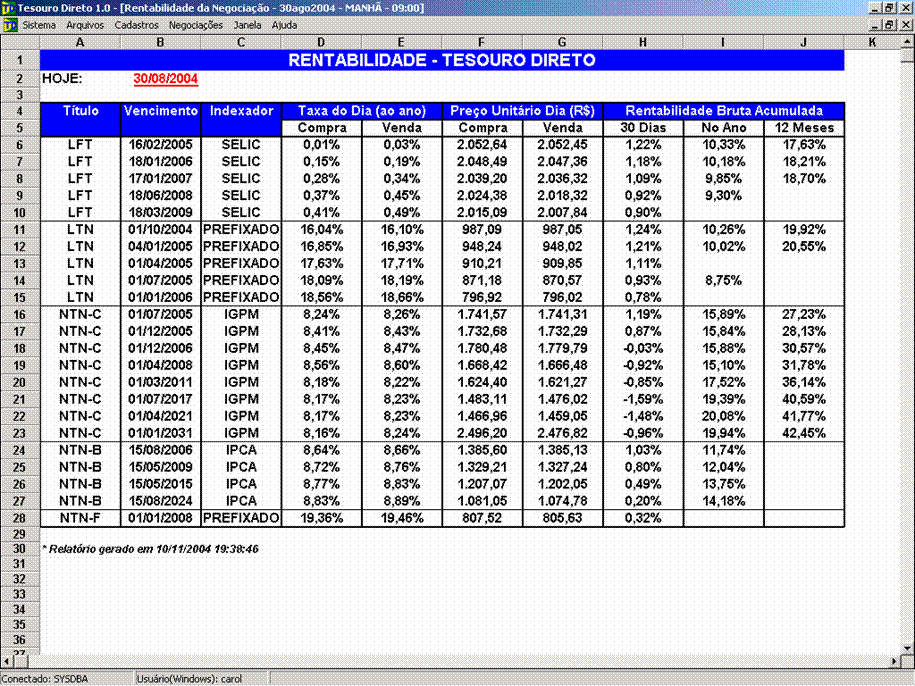This screenshot has width=915, height=686.
Task: Restore the inner document window
Action: pos(888,24)
